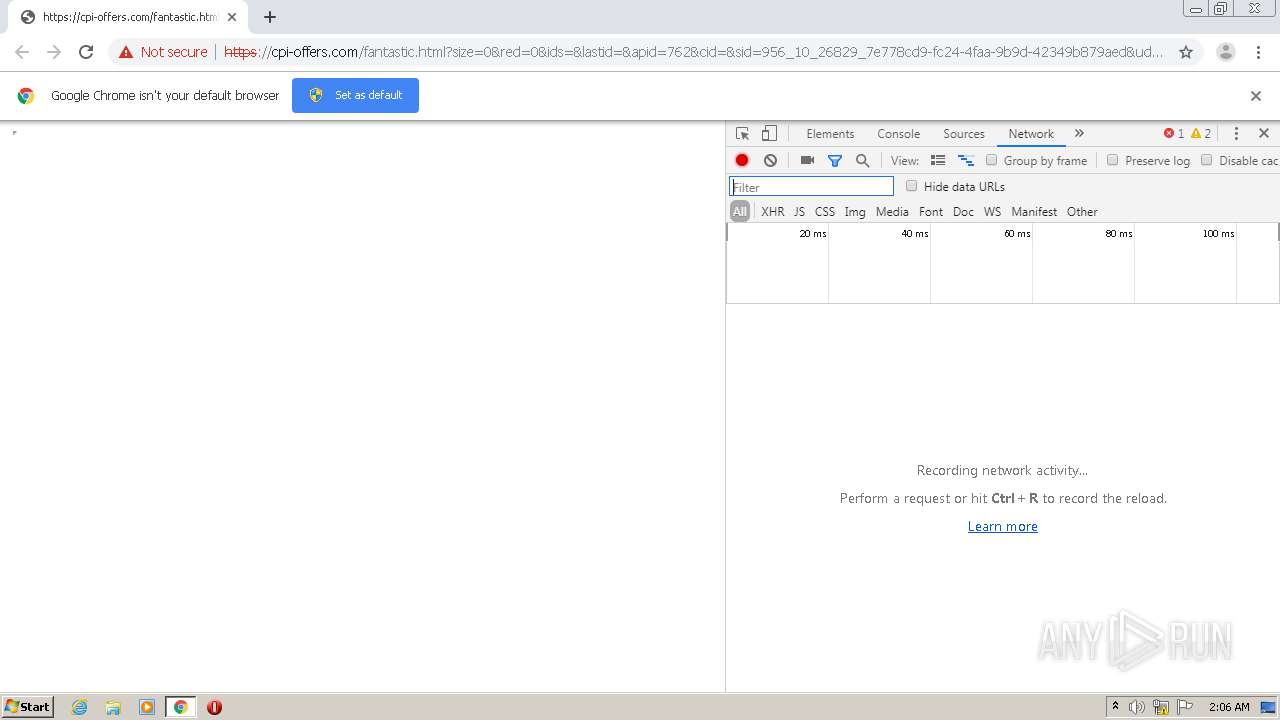Filter requests by WS
1280x720 pixels.
992,212
